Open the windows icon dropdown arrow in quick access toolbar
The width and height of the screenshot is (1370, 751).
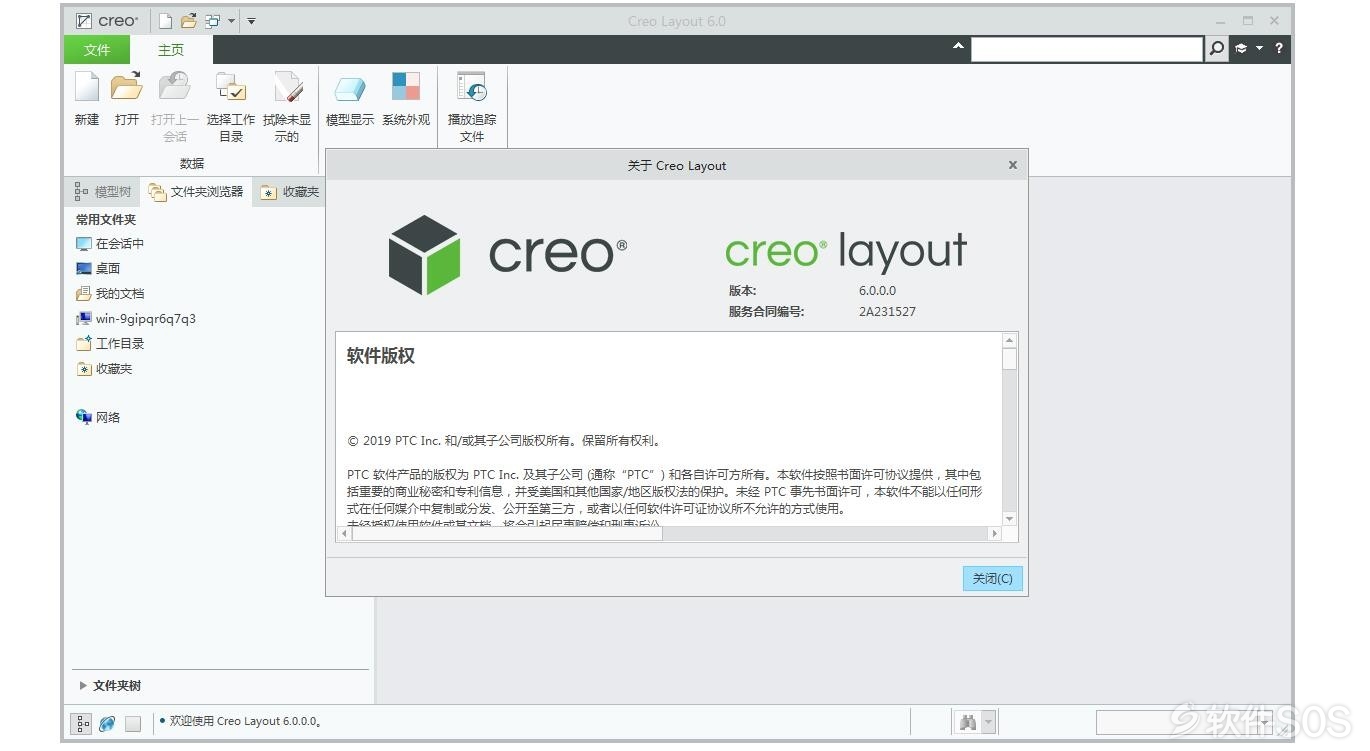(231, 21)
